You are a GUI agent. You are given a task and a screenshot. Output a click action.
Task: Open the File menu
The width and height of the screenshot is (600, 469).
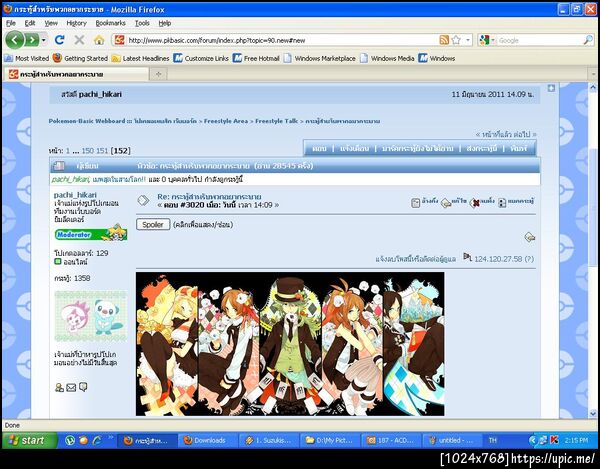point(11,23)
